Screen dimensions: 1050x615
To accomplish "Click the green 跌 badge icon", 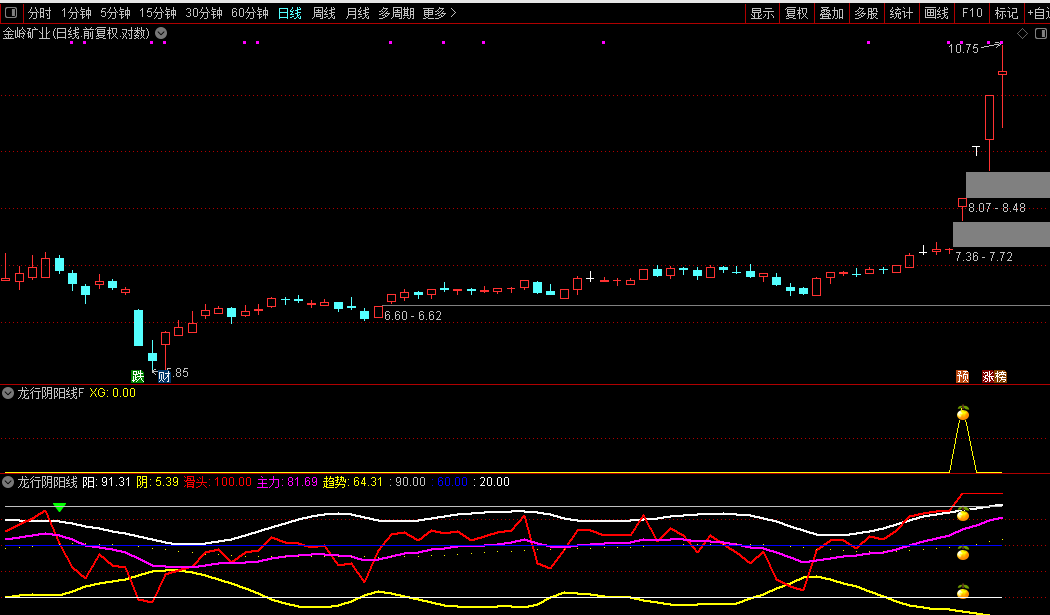I will [138, 377].
